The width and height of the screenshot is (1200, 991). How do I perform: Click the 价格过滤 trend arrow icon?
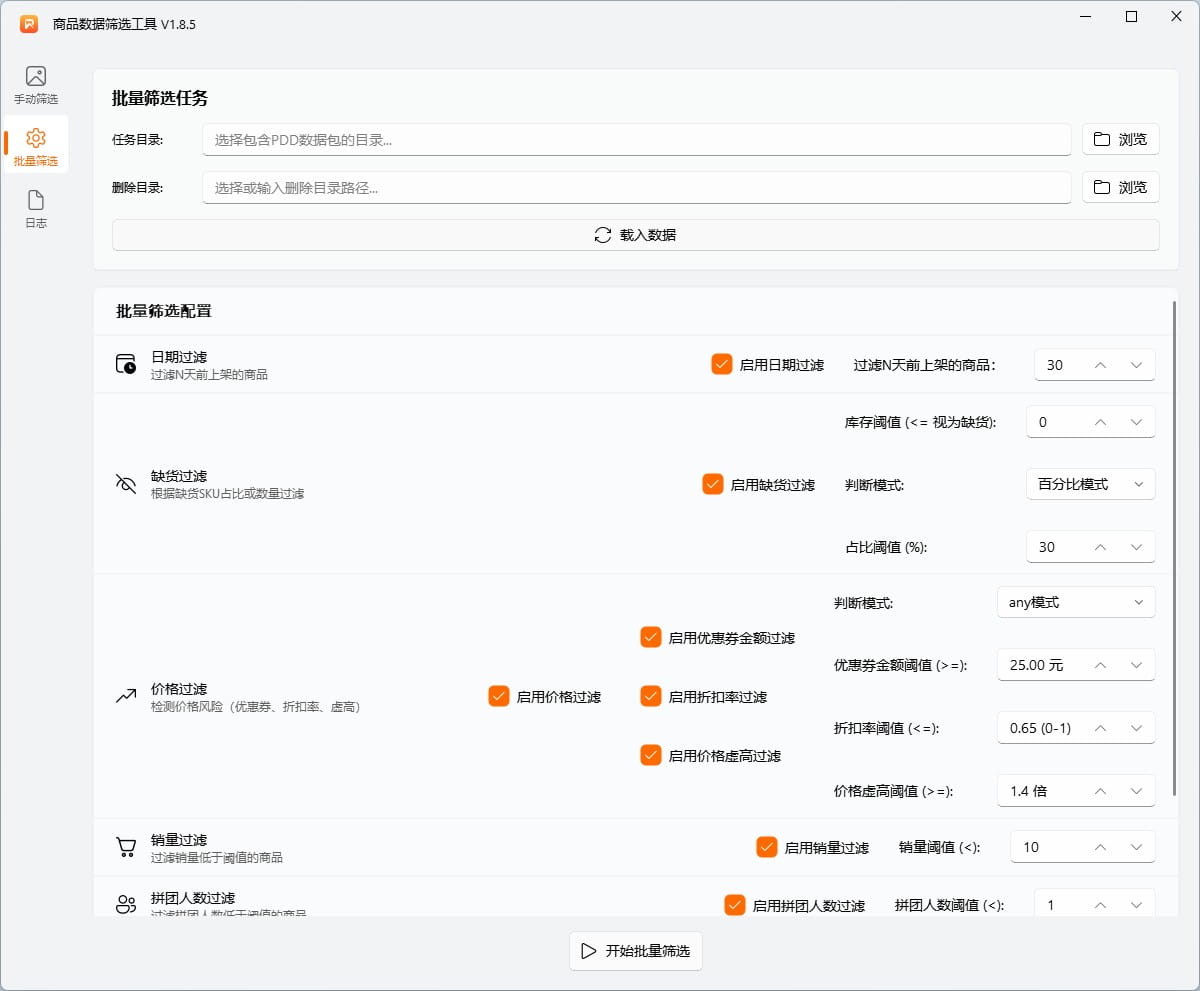coord(126,697)
